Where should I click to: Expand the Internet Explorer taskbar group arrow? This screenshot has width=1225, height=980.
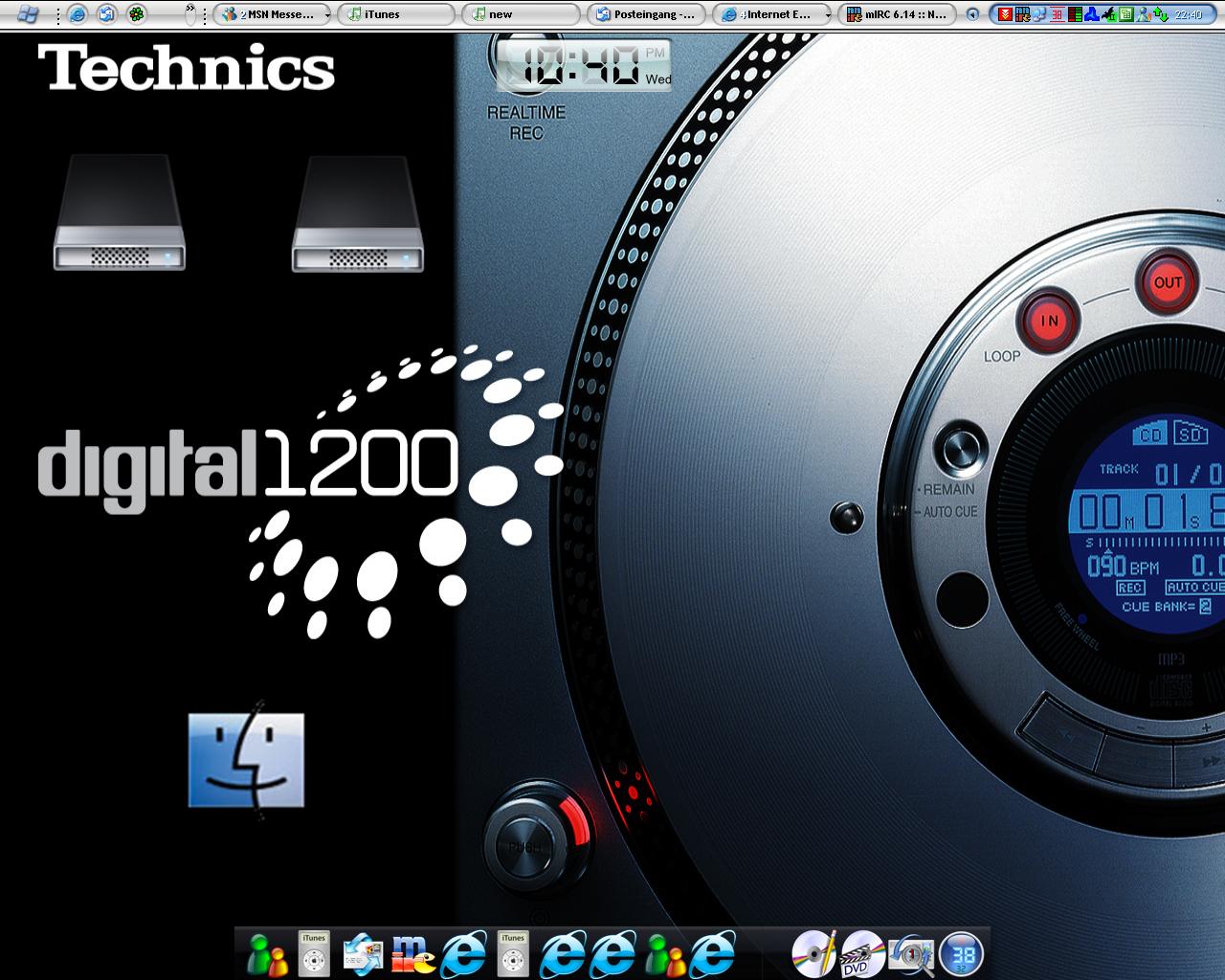[x=827, y=15]
